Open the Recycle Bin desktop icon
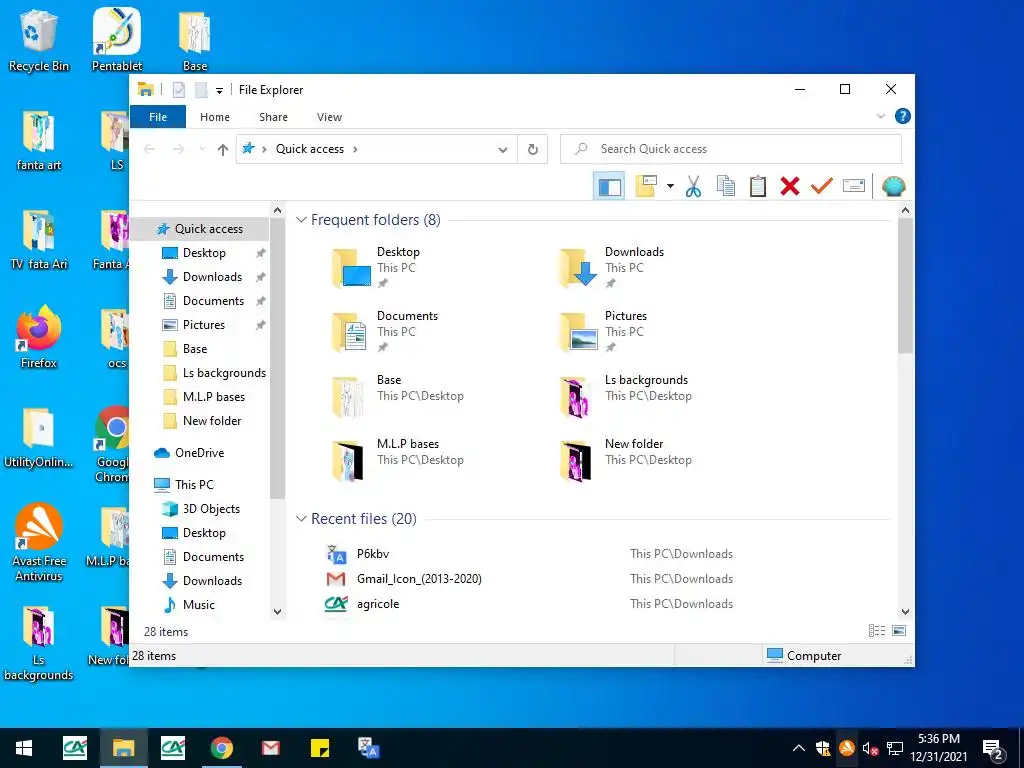This screenshot has width=1024, height=768. 39,40
